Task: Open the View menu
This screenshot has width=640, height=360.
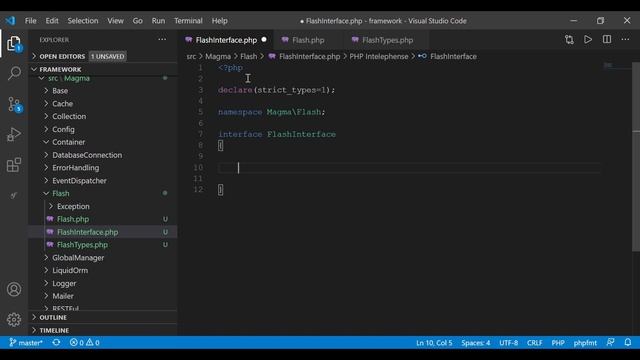Action: [x=116, y=21]
